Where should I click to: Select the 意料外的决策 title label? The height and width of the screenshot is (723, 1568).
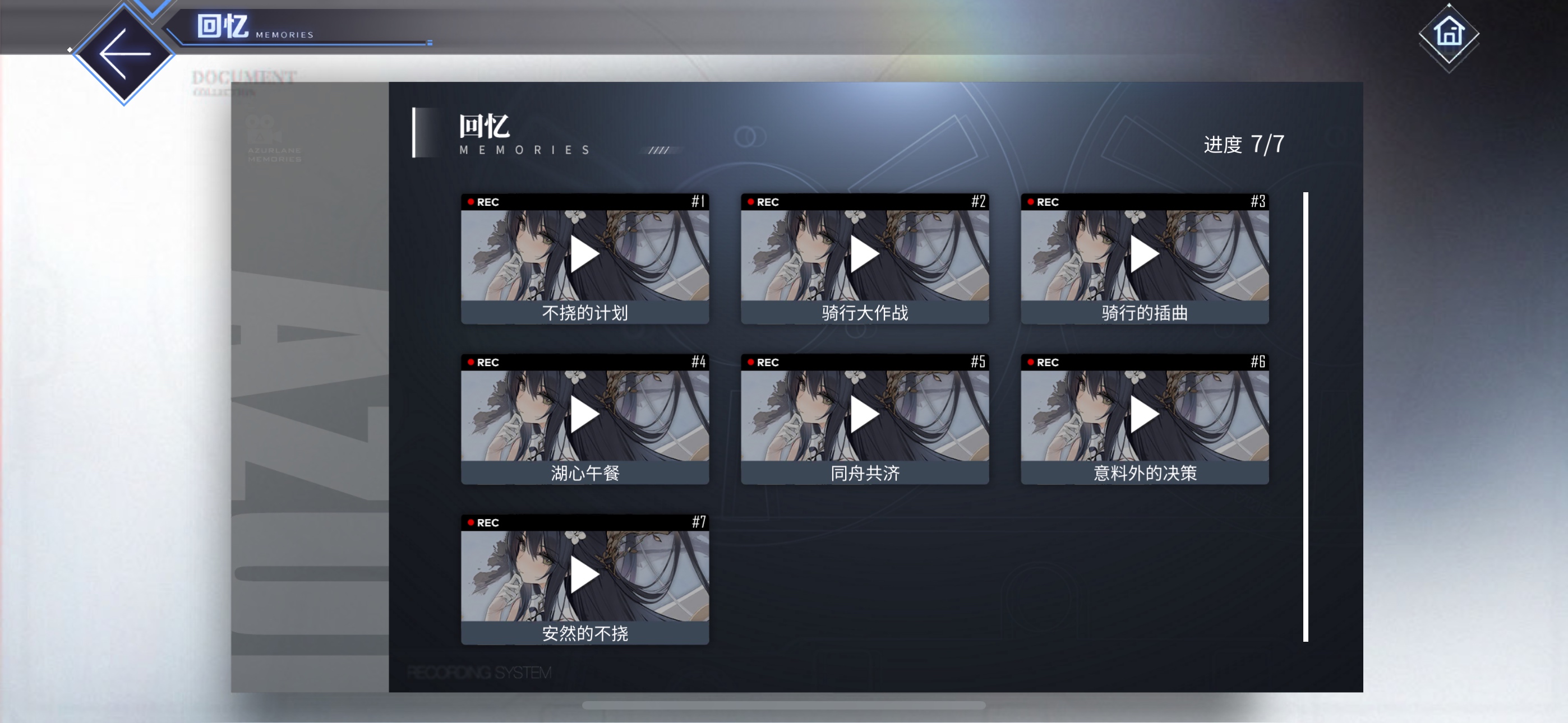click(1145, 473)
